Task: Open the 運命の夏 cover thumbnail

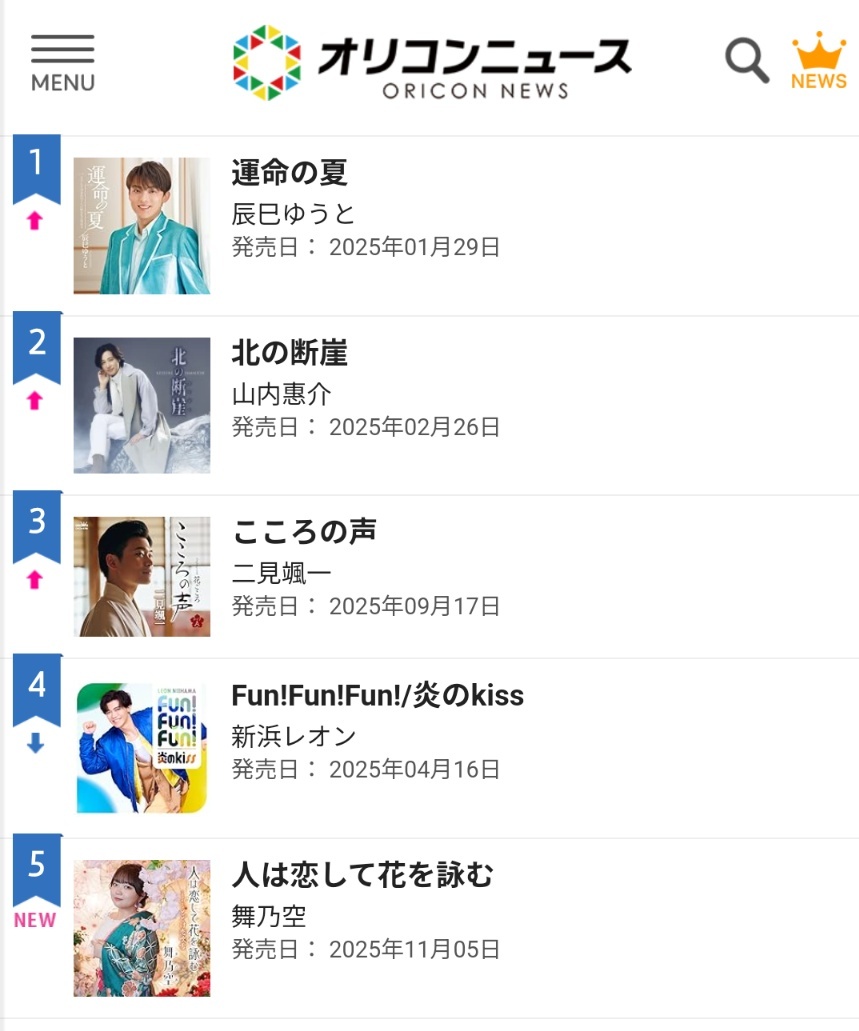Action: (x=142, y=226)
